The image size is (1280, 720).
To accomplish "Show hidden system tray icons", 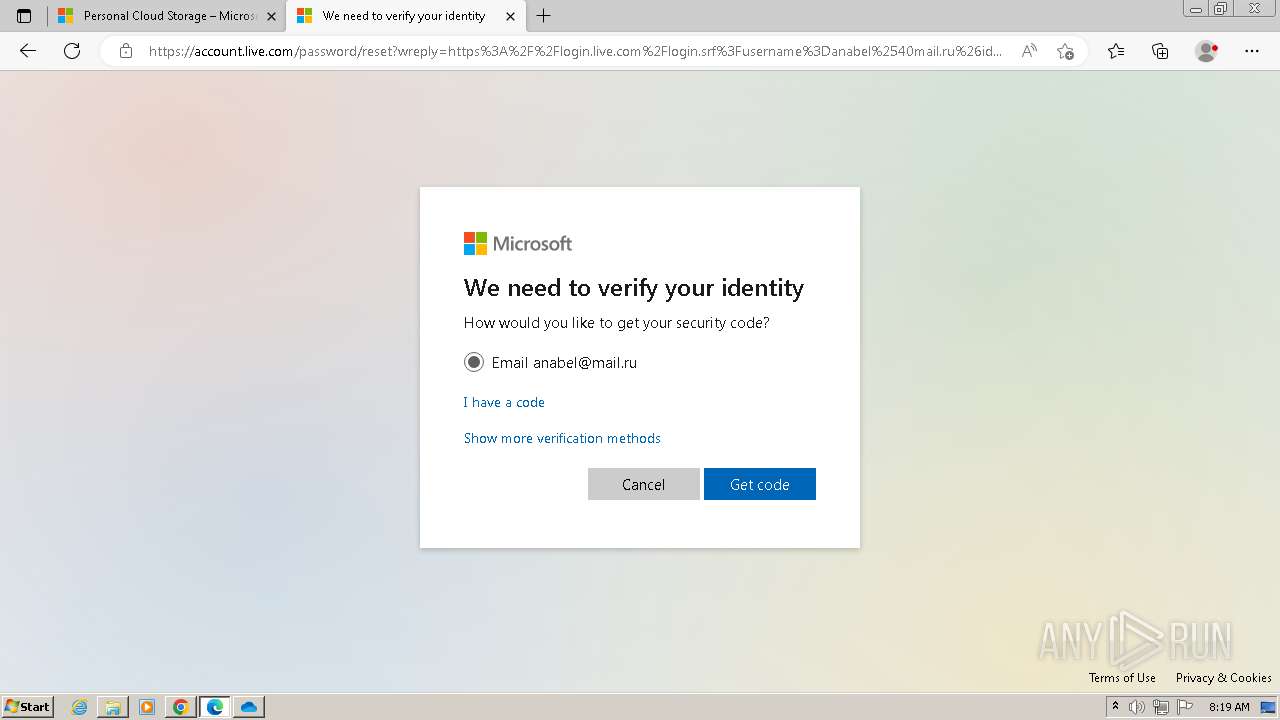I will tap(1115, 707).
